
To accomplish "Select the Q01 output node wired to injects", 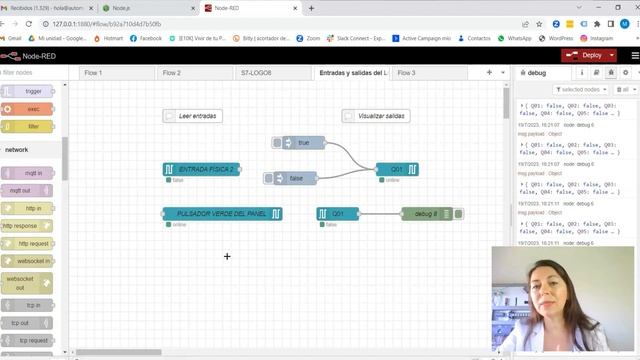I will point(397,169).
